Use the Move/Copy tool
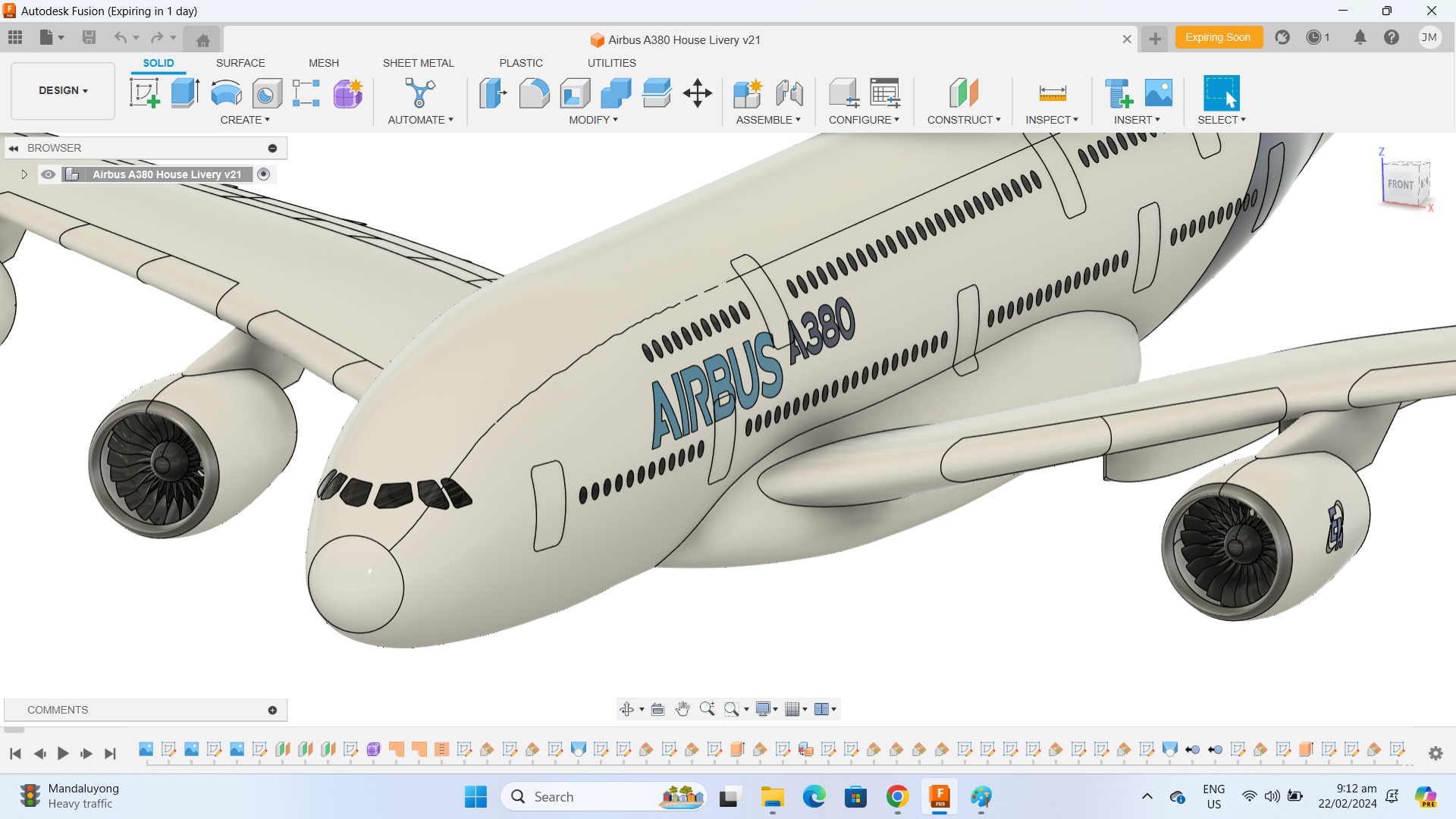This screenshot has height=819, width=1456. tap(697, 93)
